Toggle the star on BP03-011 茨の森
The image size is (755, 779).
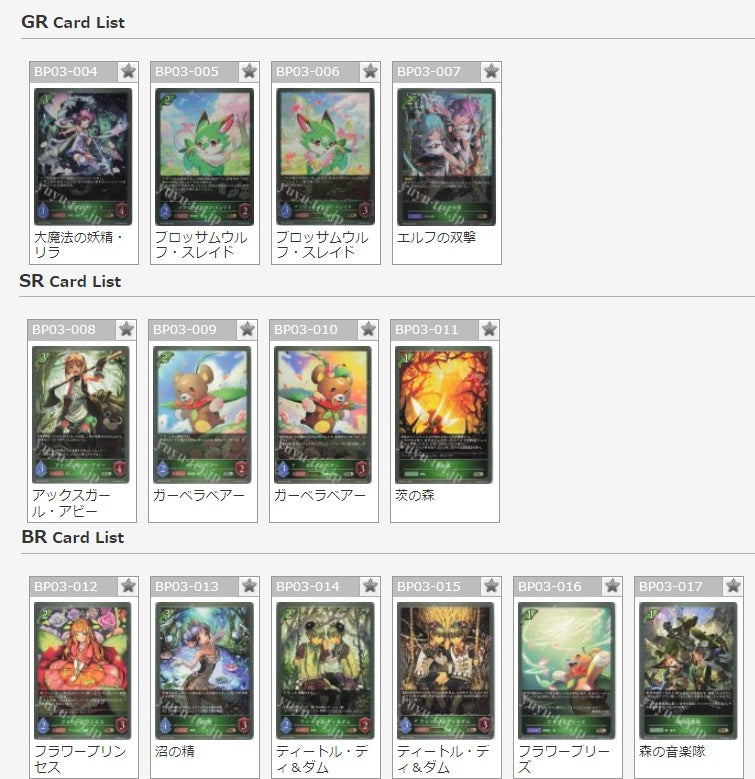(x=489, y=329)
